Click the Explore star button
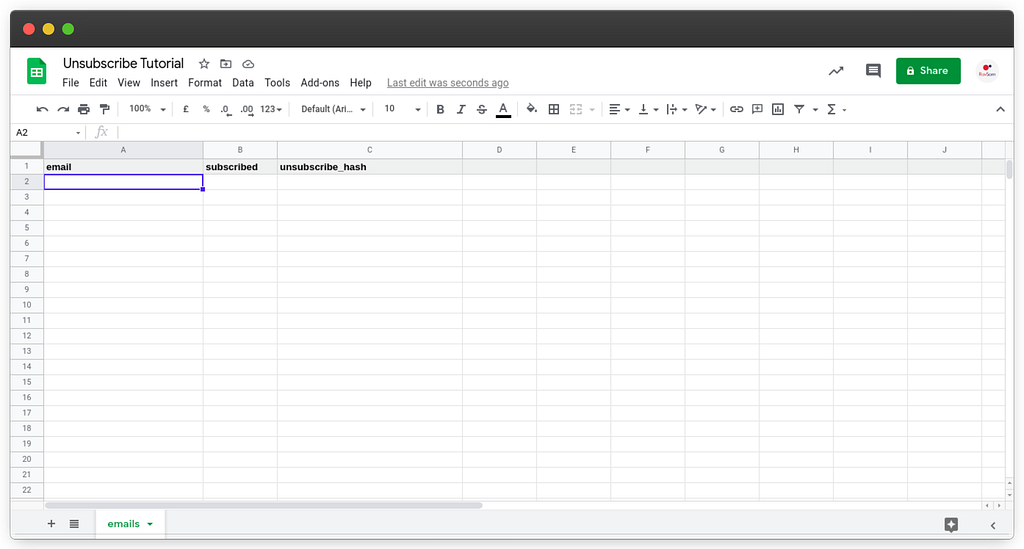This screenshot has width=1024, height=549. [951, 525]
